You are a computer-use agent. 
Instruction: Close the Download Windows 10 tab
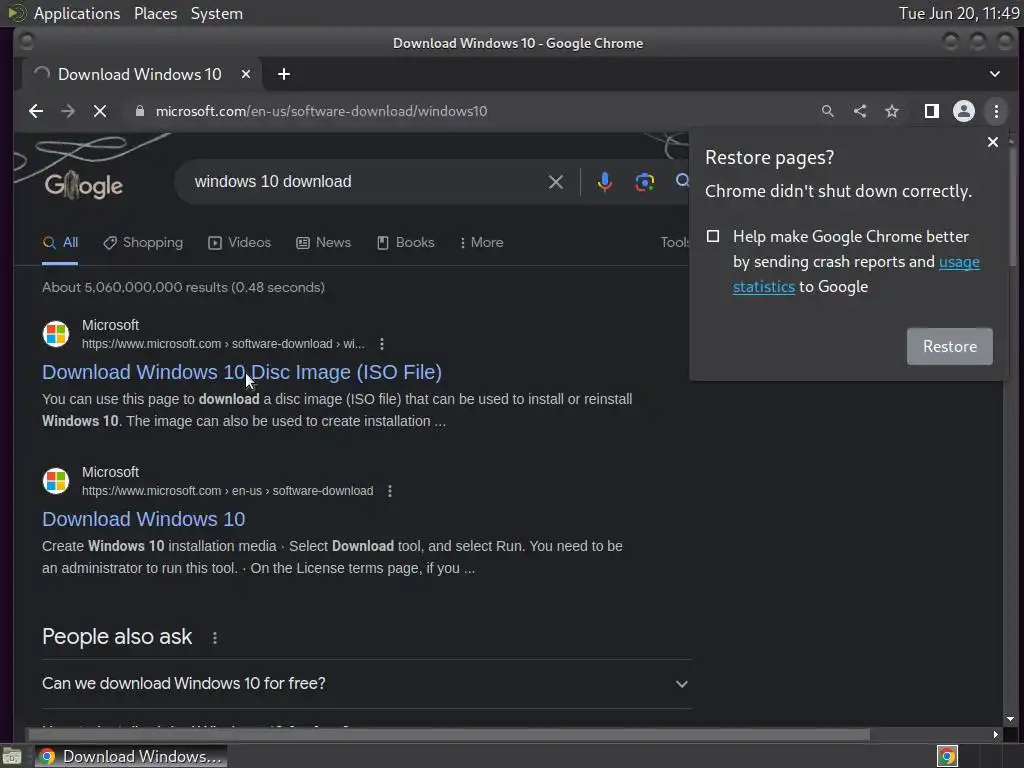tap(246, 74)
